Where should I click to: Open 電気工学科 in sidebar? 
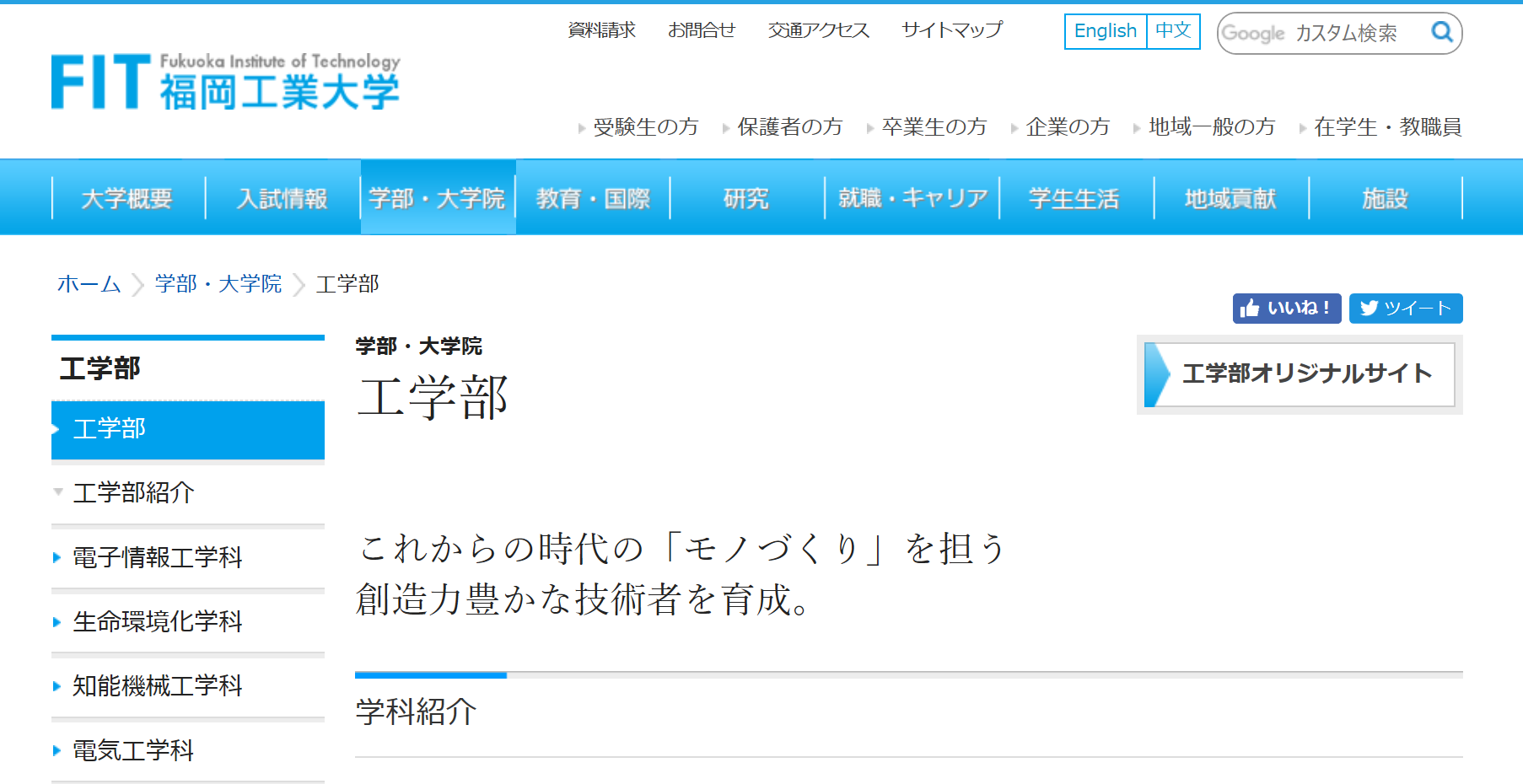188,750
